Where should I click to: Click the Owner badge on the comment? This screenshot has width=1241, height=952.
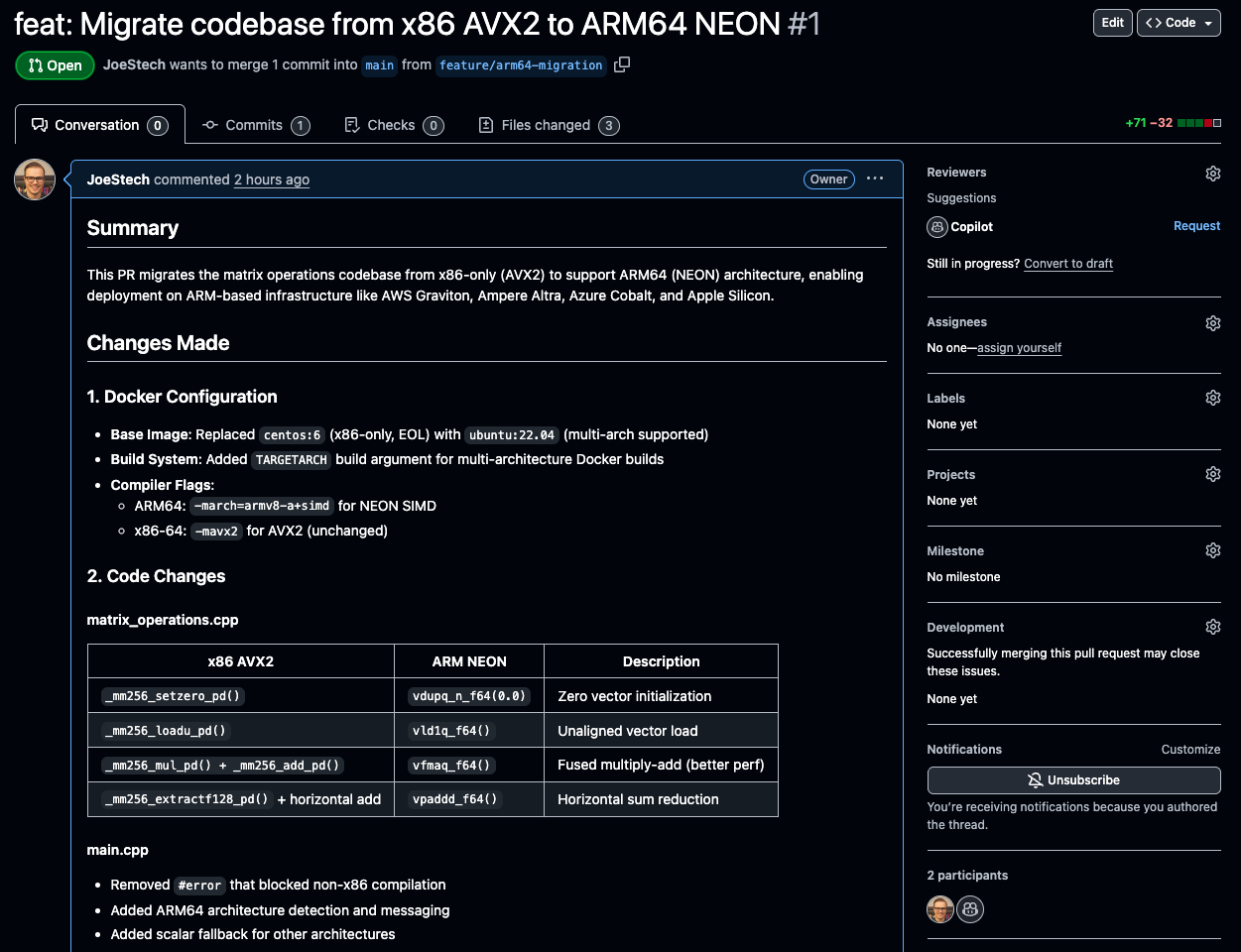click(x=828, y=179)
